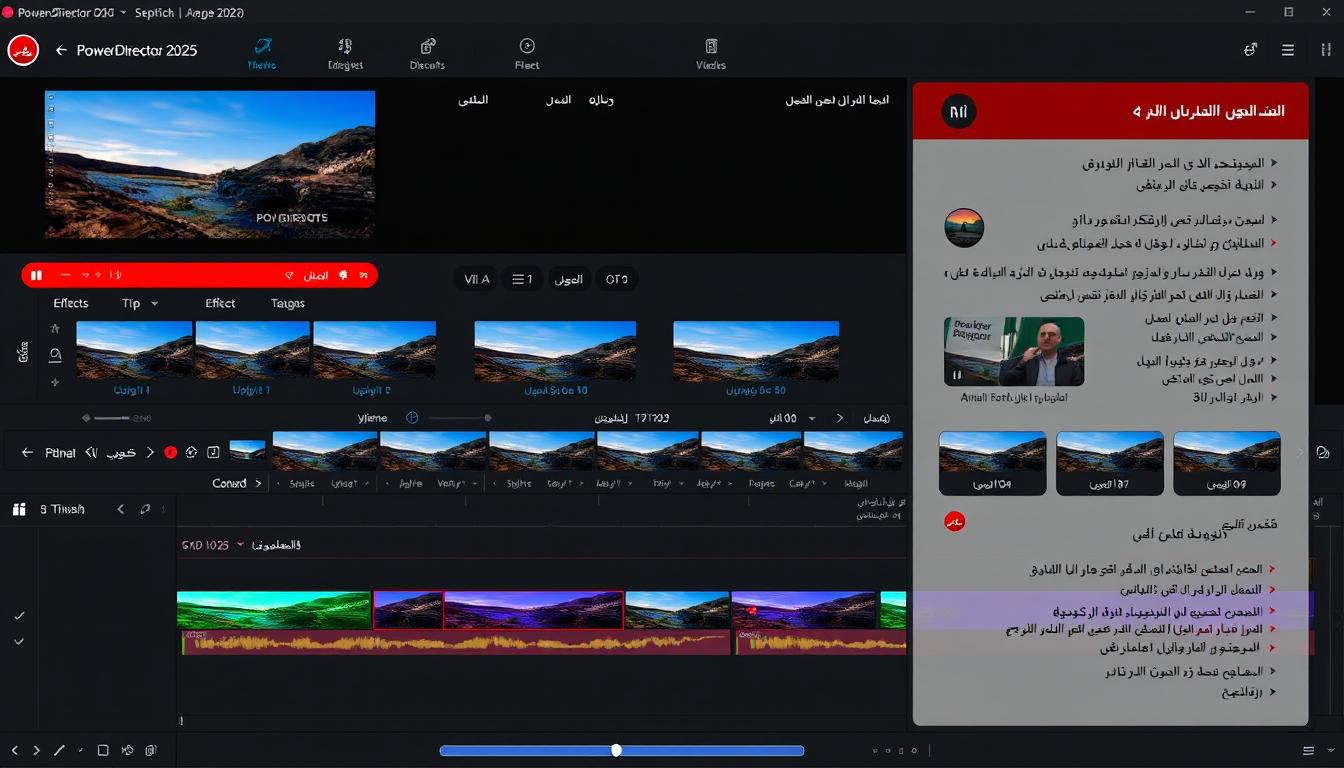Click the sunset avatar image in the side panel
The width and height of the screenshot is (1344, 768).
coord(964,228)
